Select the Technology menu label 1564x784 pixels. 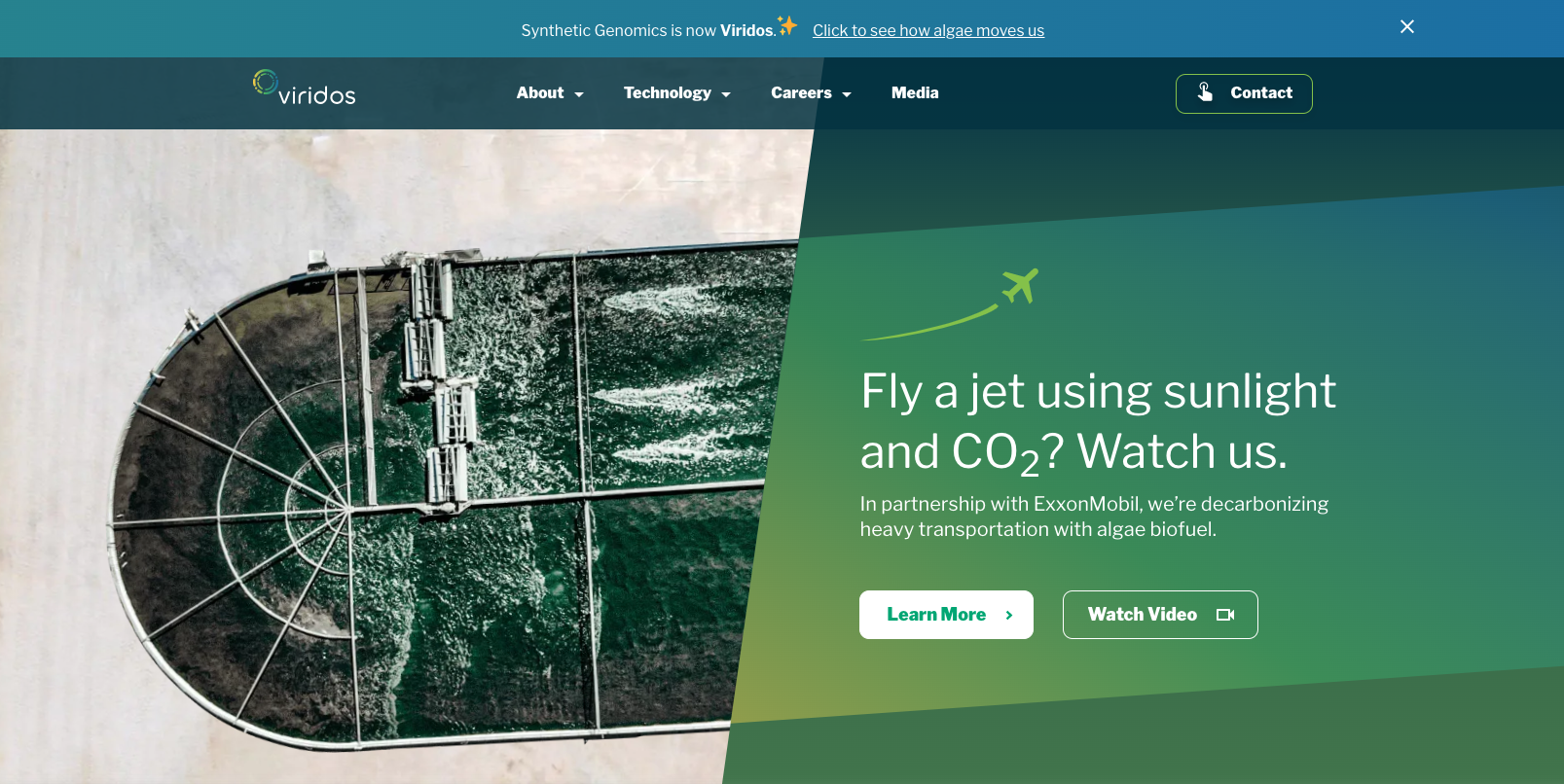[x=668, y=92]
